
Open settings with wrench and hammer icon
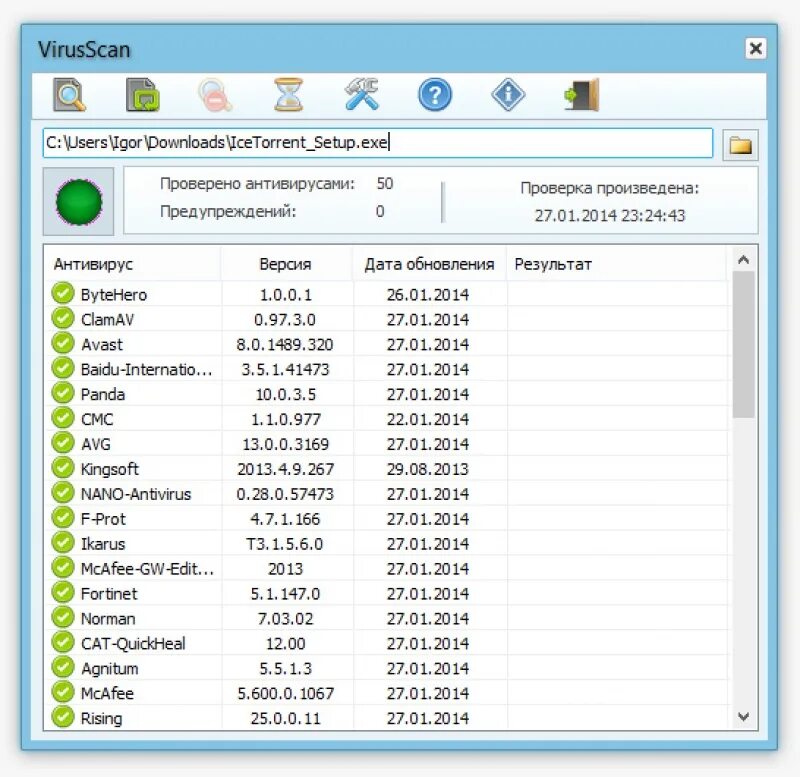pyautogui.click(x=361, y=94)
